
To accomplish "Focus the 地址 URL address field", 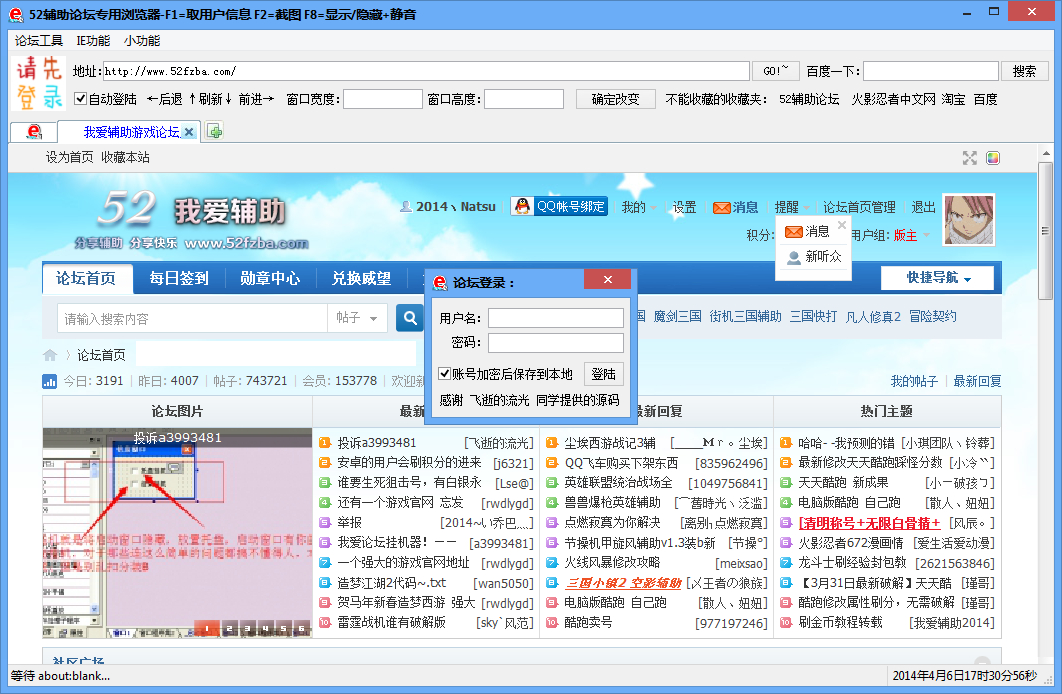I will point(426,71).
